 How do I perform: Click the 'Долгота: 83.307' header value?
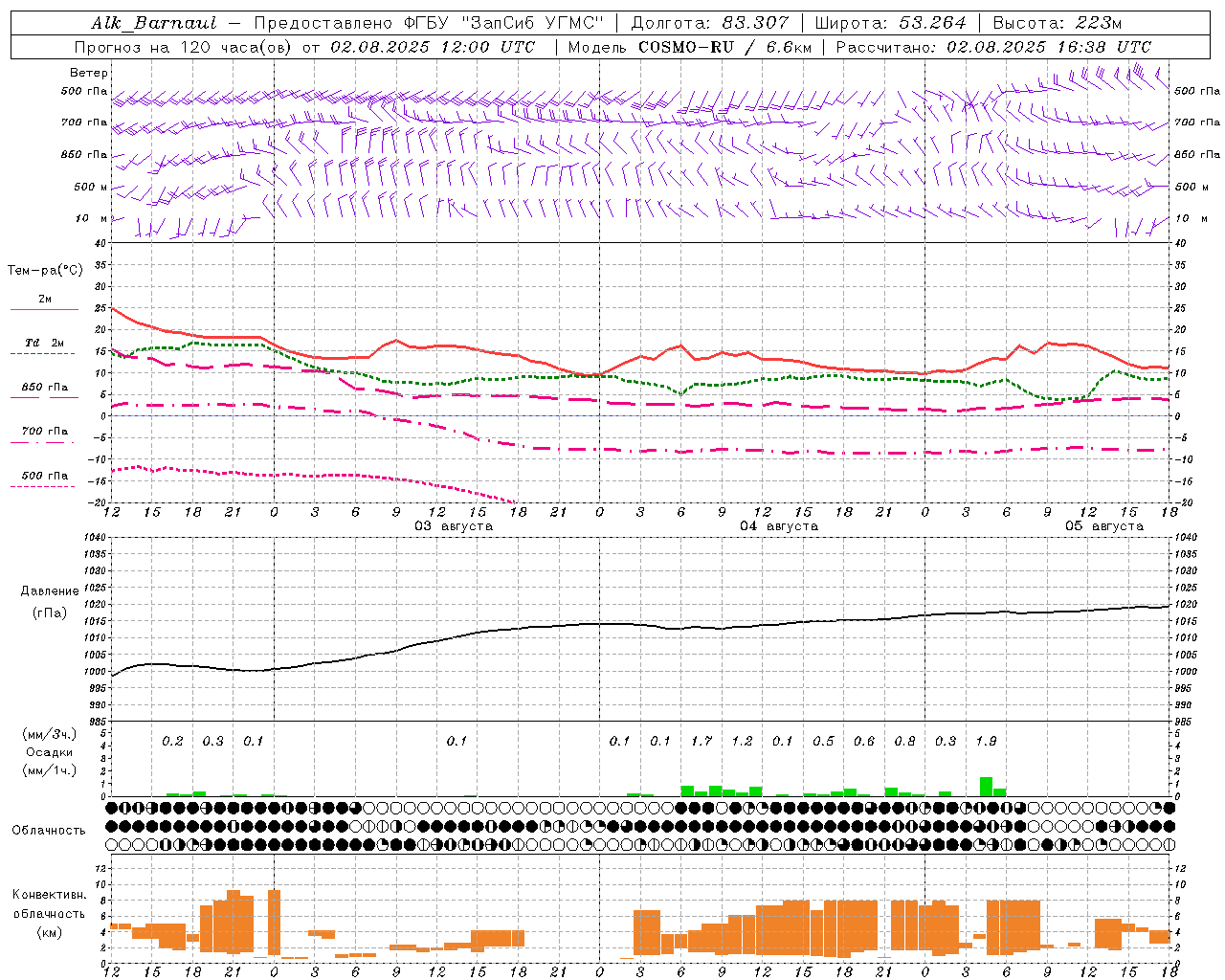pyautogui.click(x=709, y=23)
